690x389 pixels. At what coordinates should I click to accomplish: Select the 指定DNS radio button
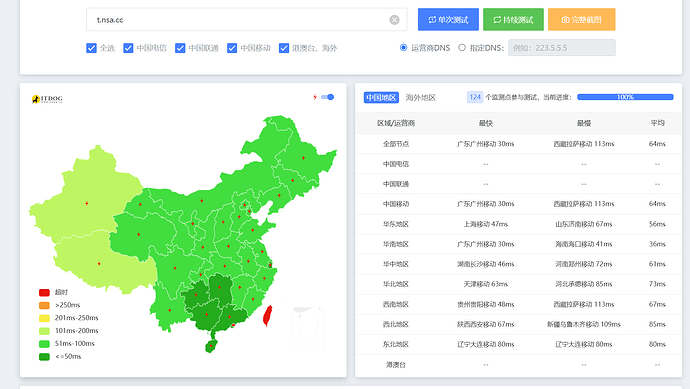click(462, 48)
